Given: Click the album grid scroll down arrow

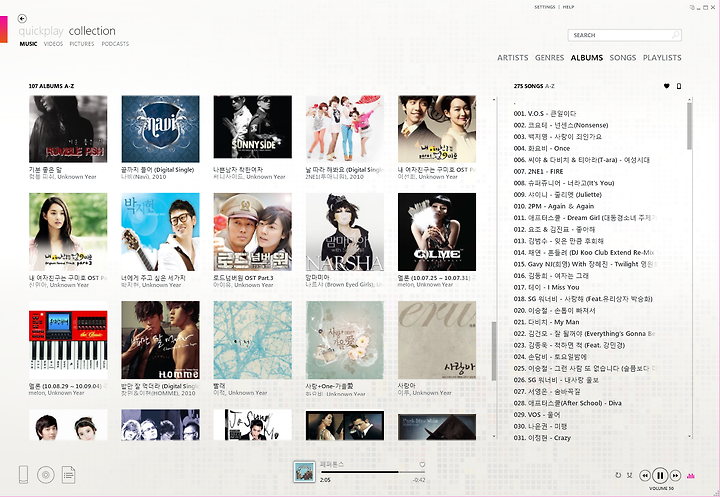Looking at the screenshot, I should (x=494, y=436).
